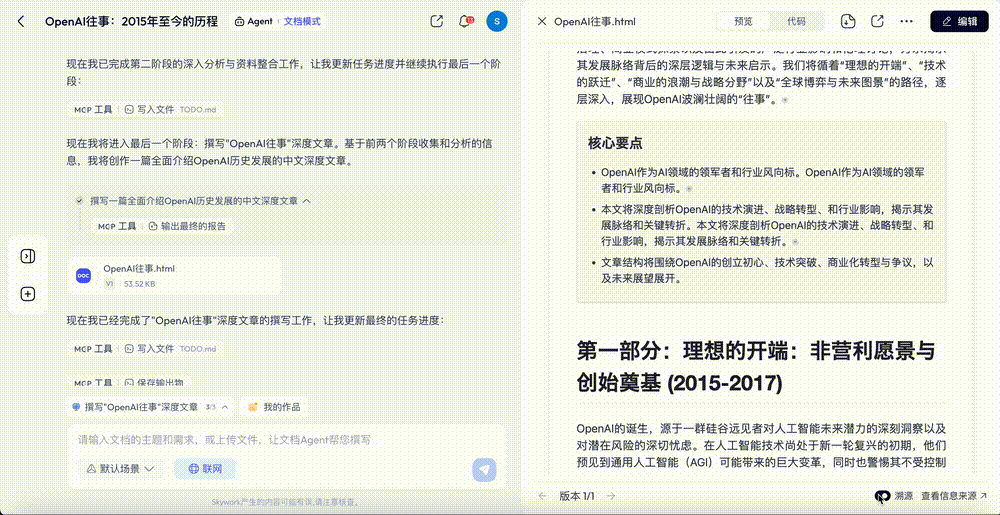Click the 保存输出物 tool chip
The height and width of the screenshot is (515, 1000).
pos(154,382)
